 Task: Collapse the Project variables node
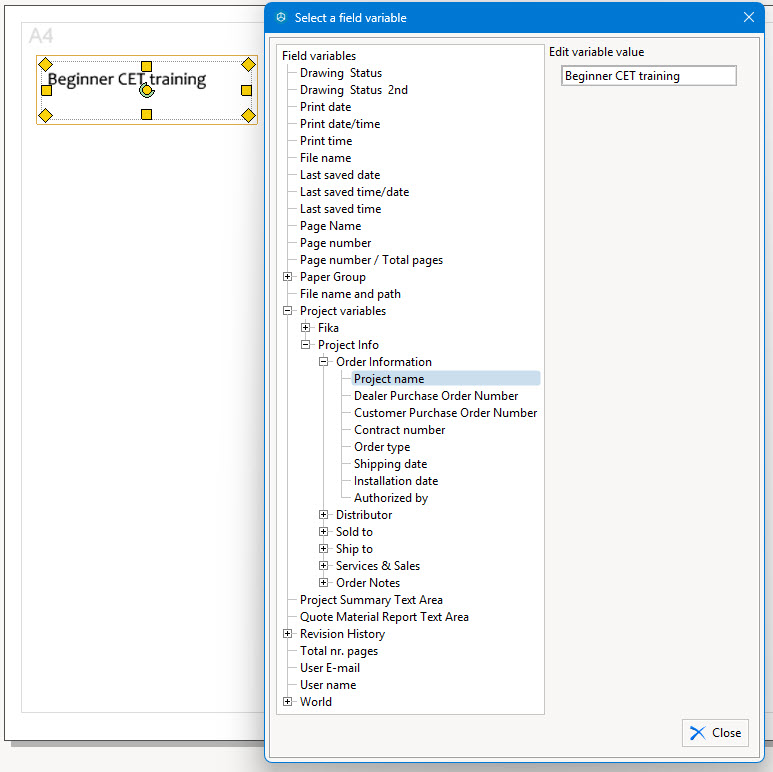click(x=287, y=311)
